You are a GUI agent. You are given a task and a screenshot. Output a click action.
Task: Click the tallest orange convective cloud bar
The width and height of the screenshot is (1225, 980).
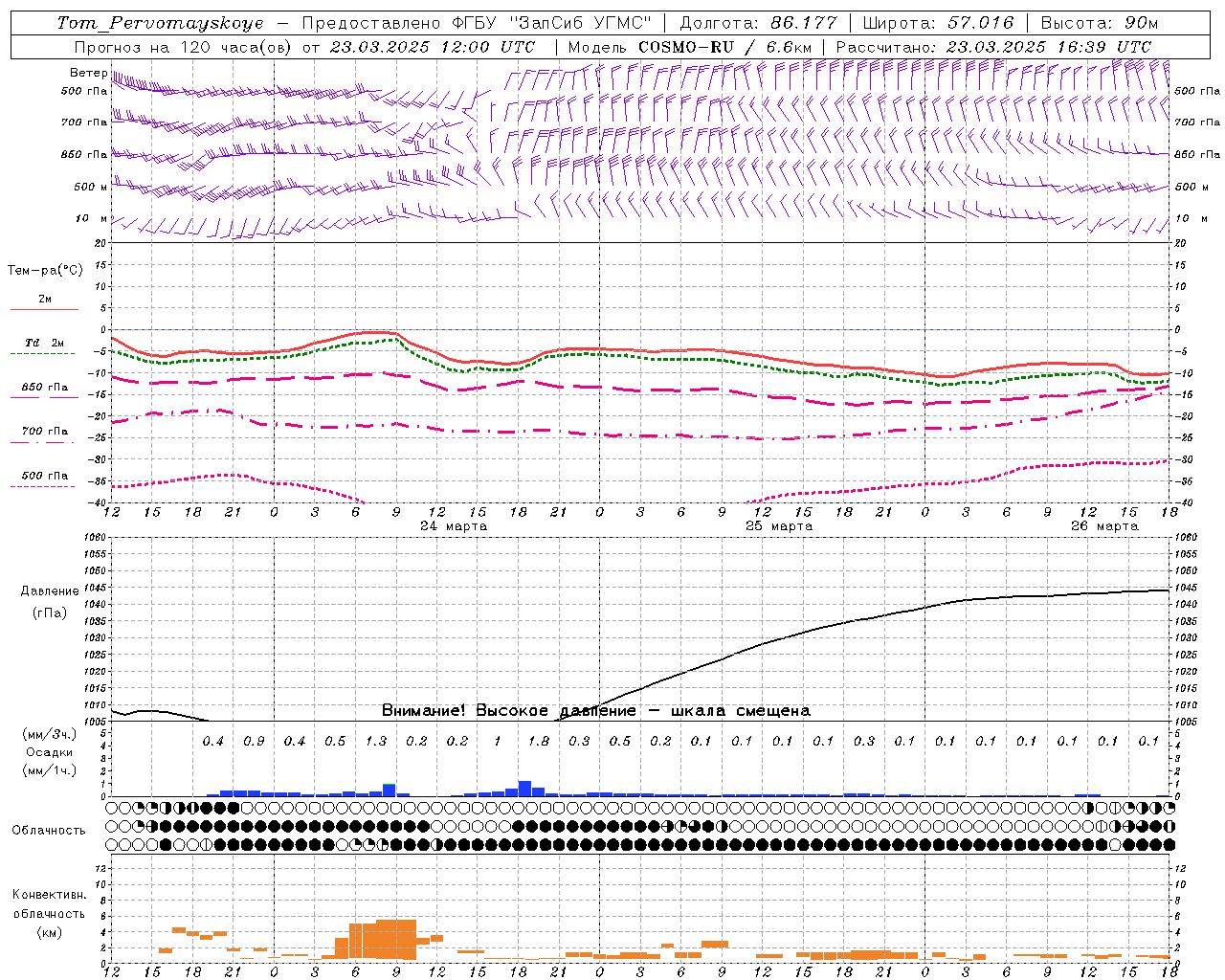(x=395, y=939)
